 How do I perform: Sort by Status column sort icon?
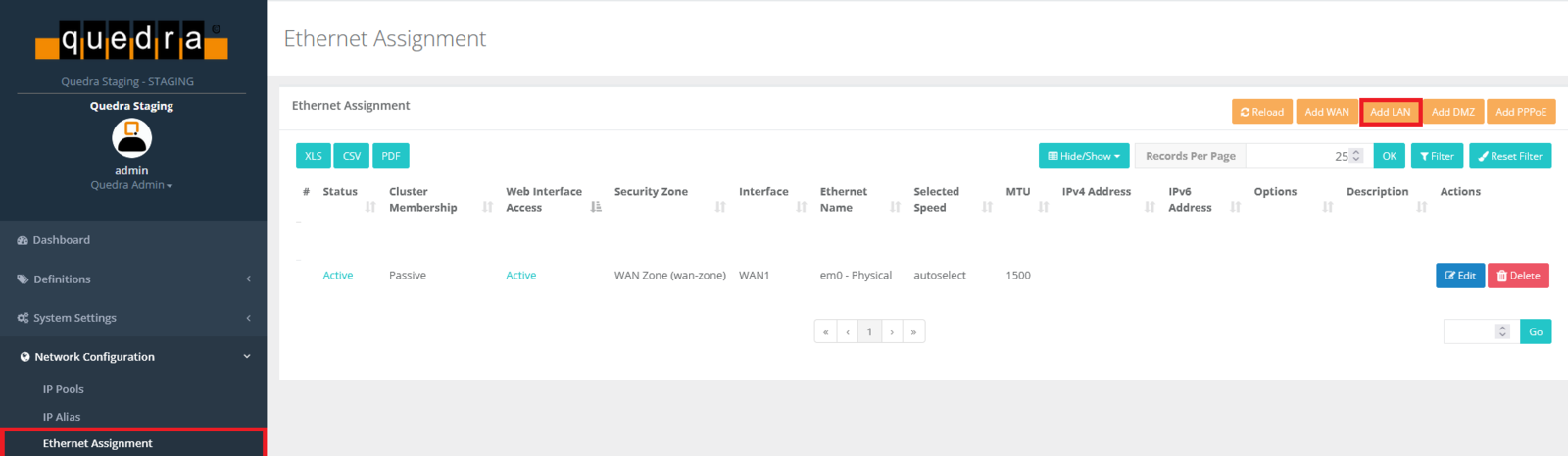pyautogui.click(x=370, y=207)
